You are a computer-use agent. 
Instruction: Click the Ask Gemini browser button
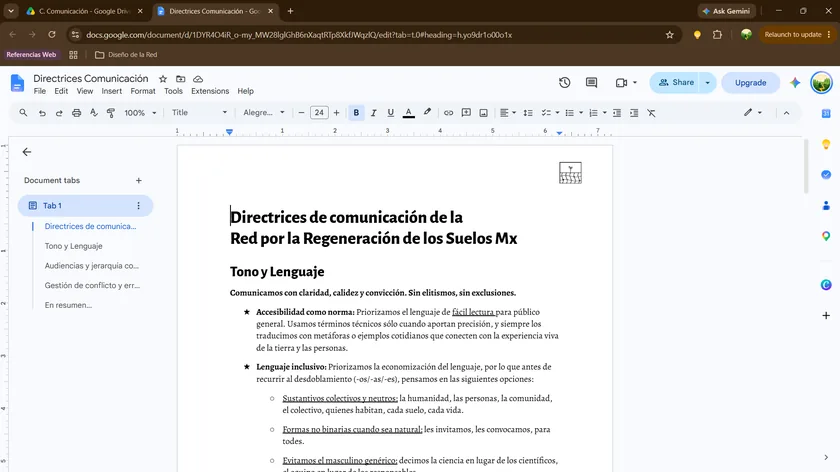pyautogui.click(x=726, y=11)
